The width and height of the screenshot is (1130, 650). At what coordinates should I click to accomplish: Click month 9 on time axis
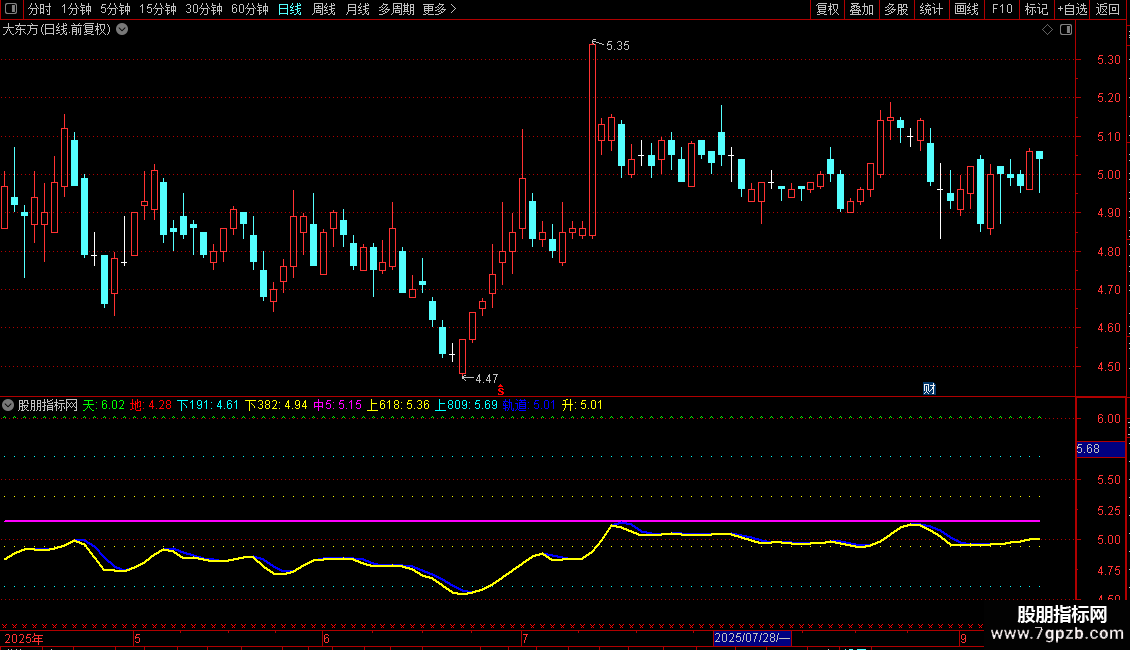[964, 639]
